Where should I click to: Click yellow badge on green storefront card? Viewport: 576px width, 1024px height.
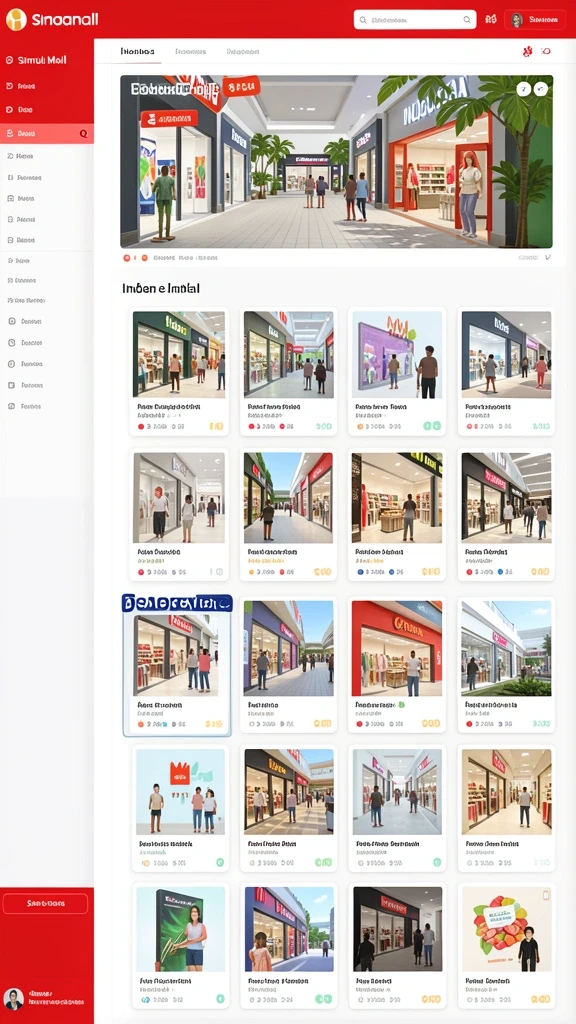tap(216, 426)
